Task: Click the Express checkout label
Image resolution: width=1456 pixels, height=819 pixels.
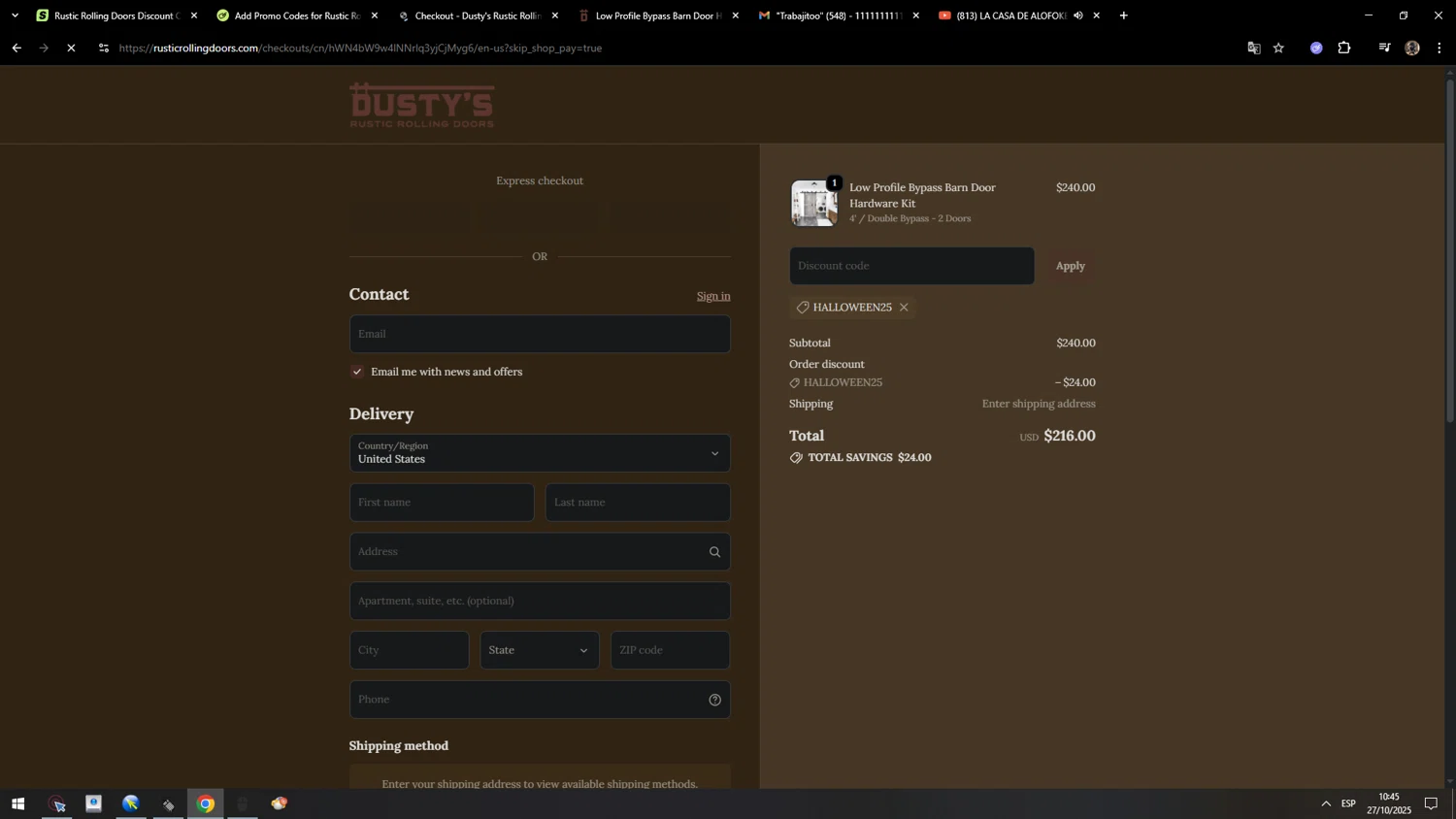Action: tap(540, 180)
